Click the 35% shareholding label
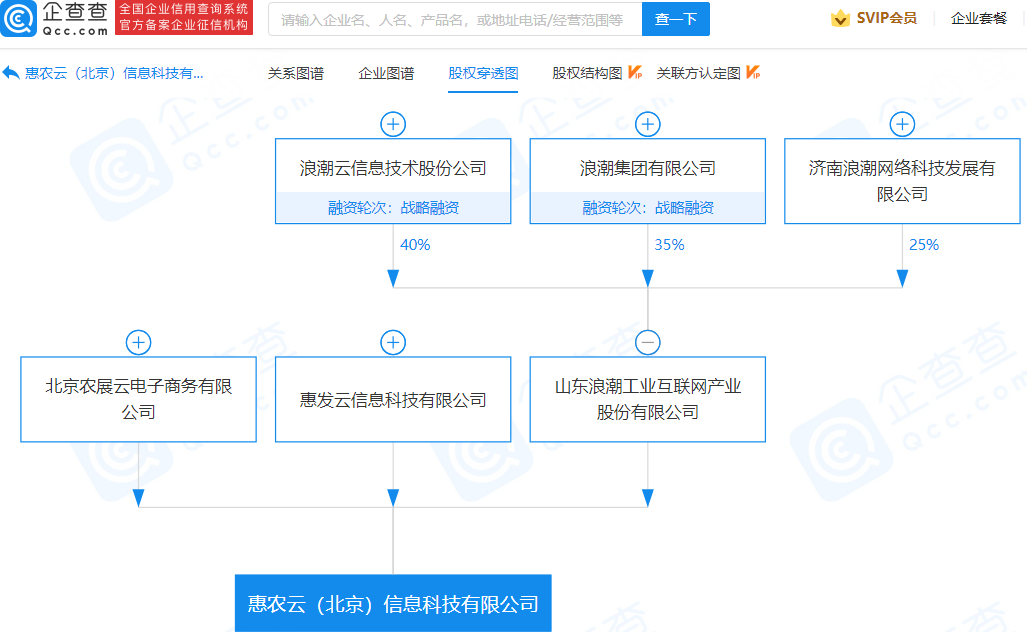 coord(669,245)
